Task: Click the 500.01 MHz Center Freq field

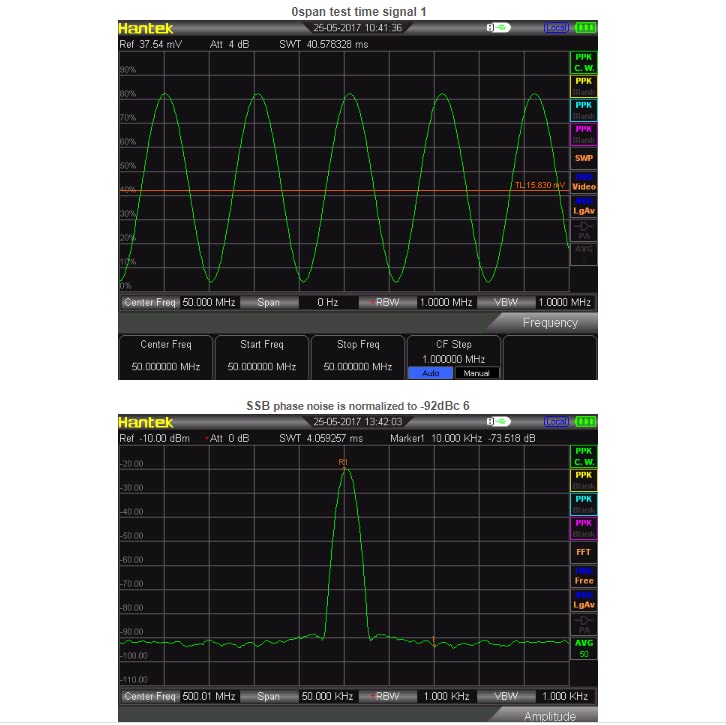Action: [x=208, y=696]
